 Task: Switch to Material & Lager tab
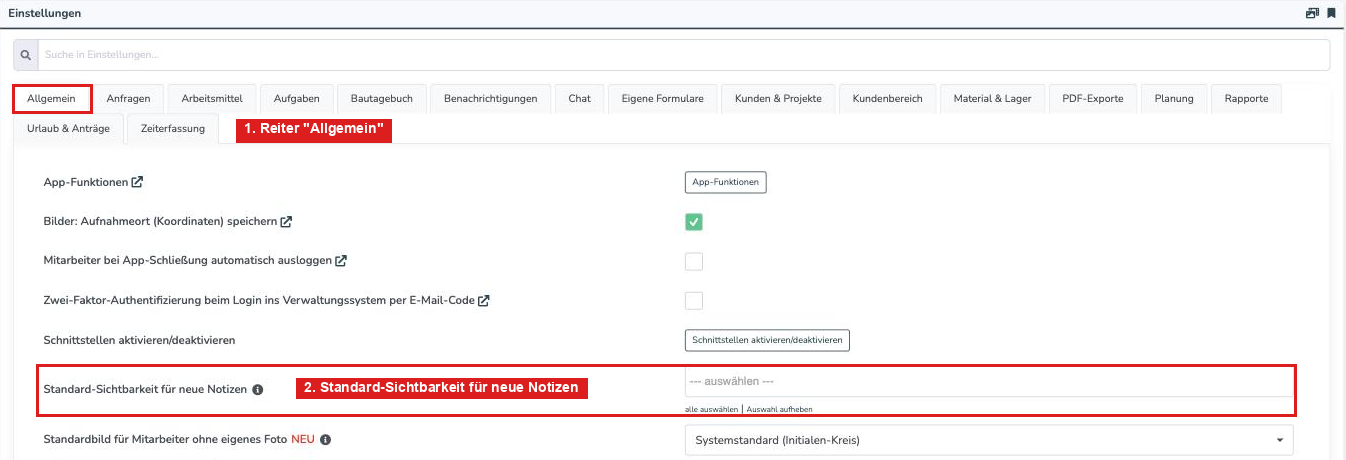992,99
